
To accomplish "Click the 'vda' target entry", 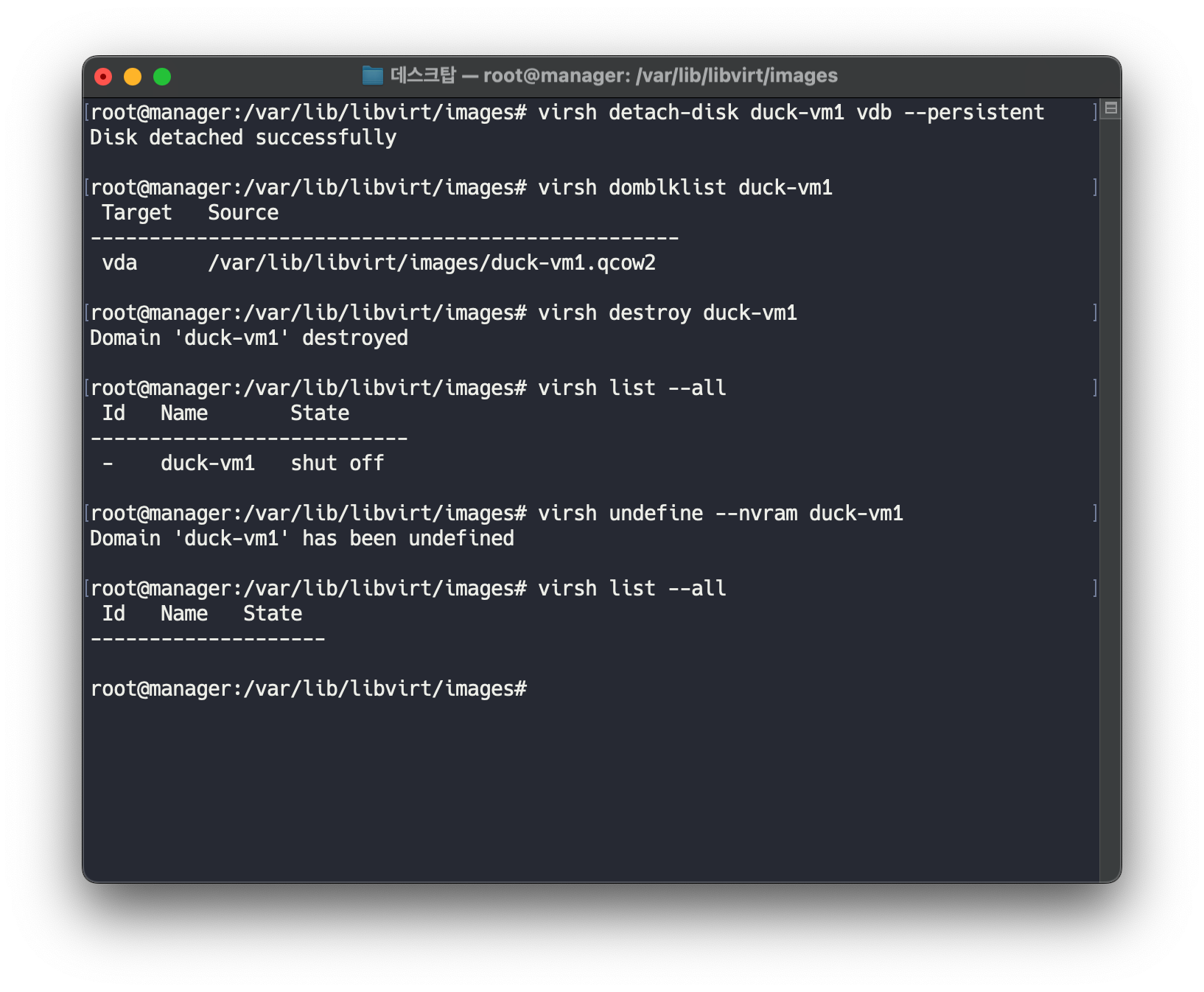I will 119,263.
